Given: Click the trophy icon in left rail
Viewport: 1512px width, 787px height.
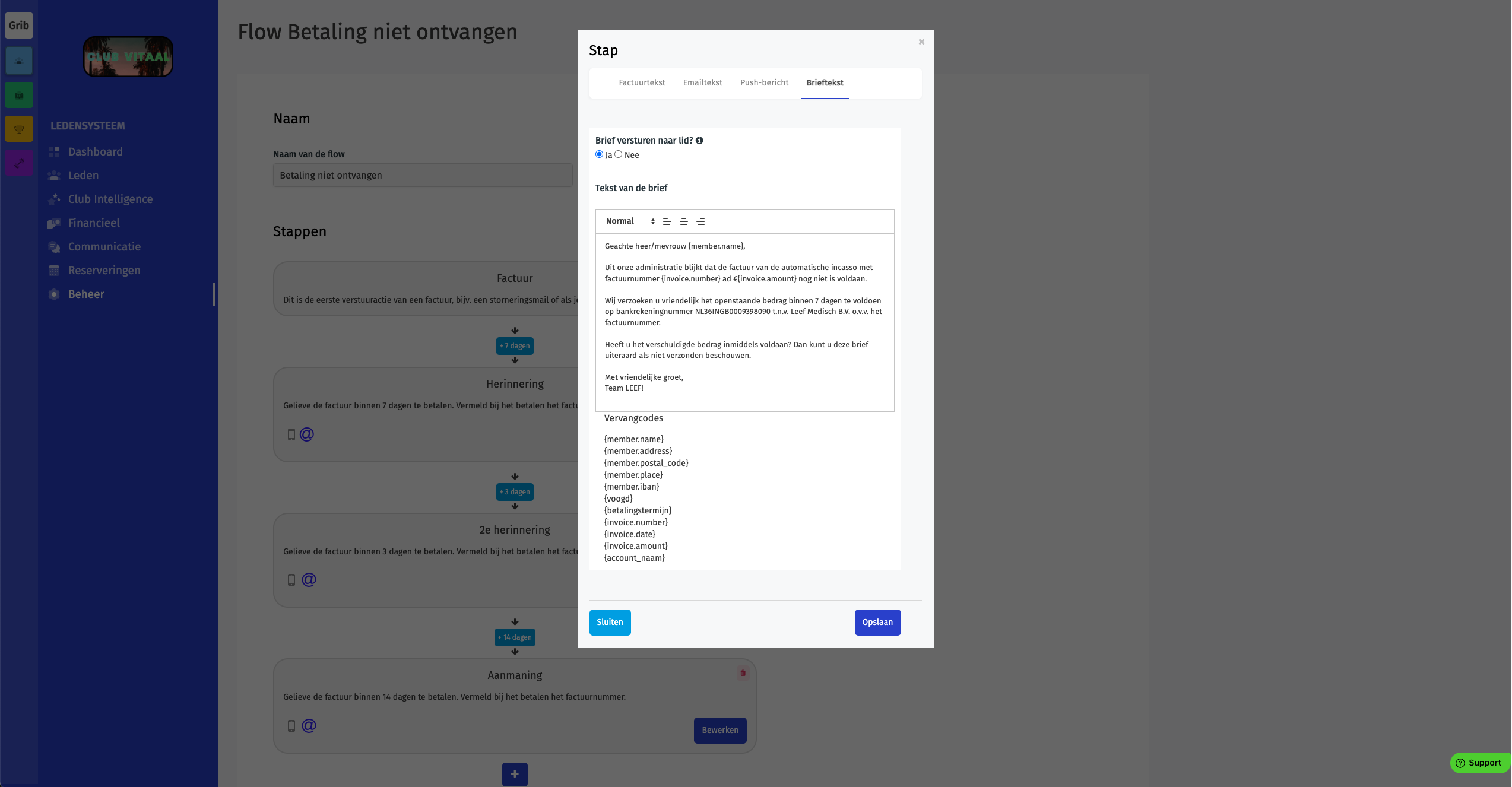Looking at the screenshot, I should coord(19,129).
